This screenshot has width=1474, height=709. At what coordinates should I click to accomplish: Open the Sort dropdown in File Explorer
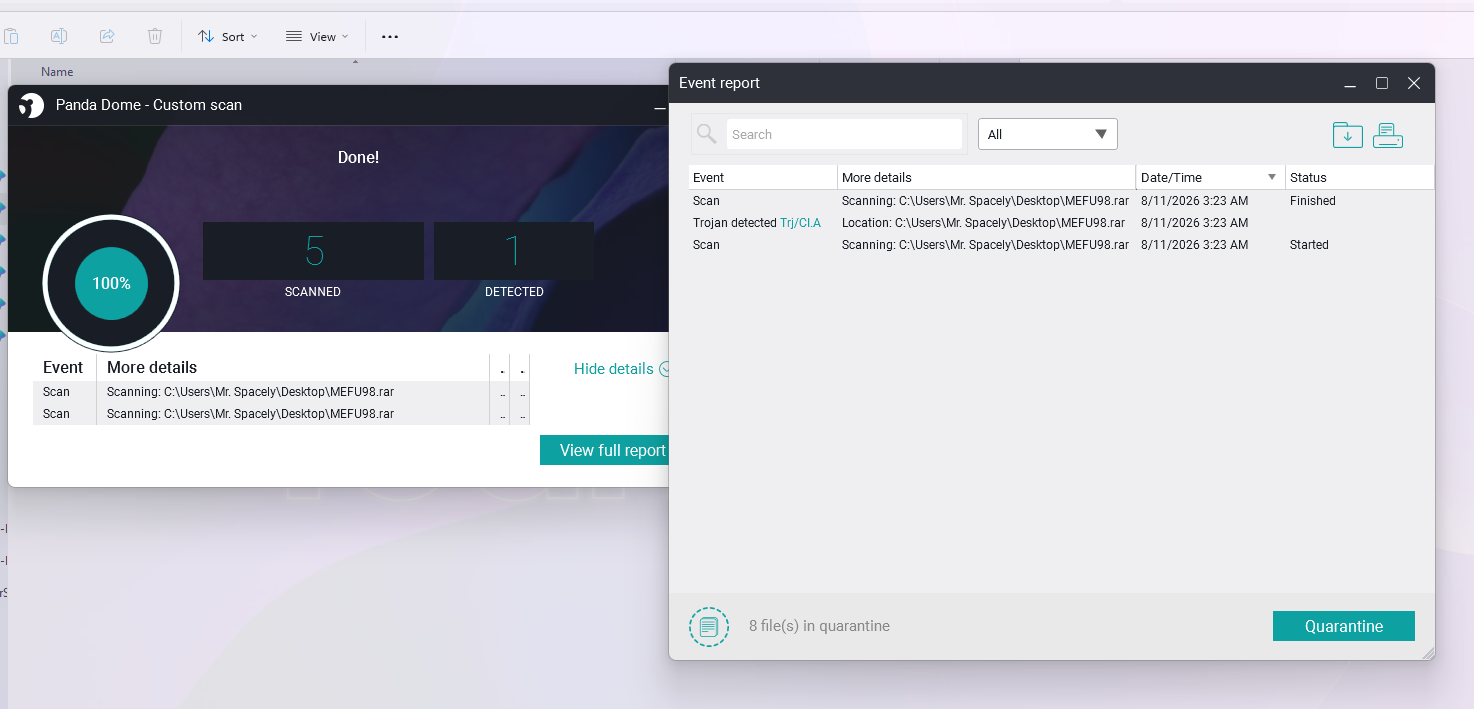pos(227,36)
